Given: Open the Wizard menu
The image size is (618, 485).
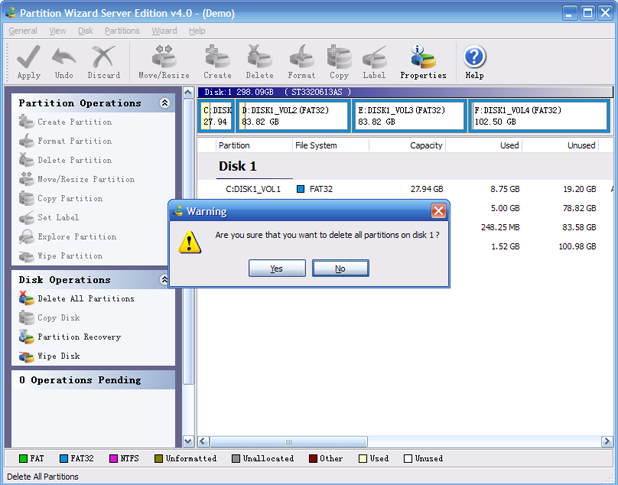Looking at the screenshot, I should [x=164, y=31].
